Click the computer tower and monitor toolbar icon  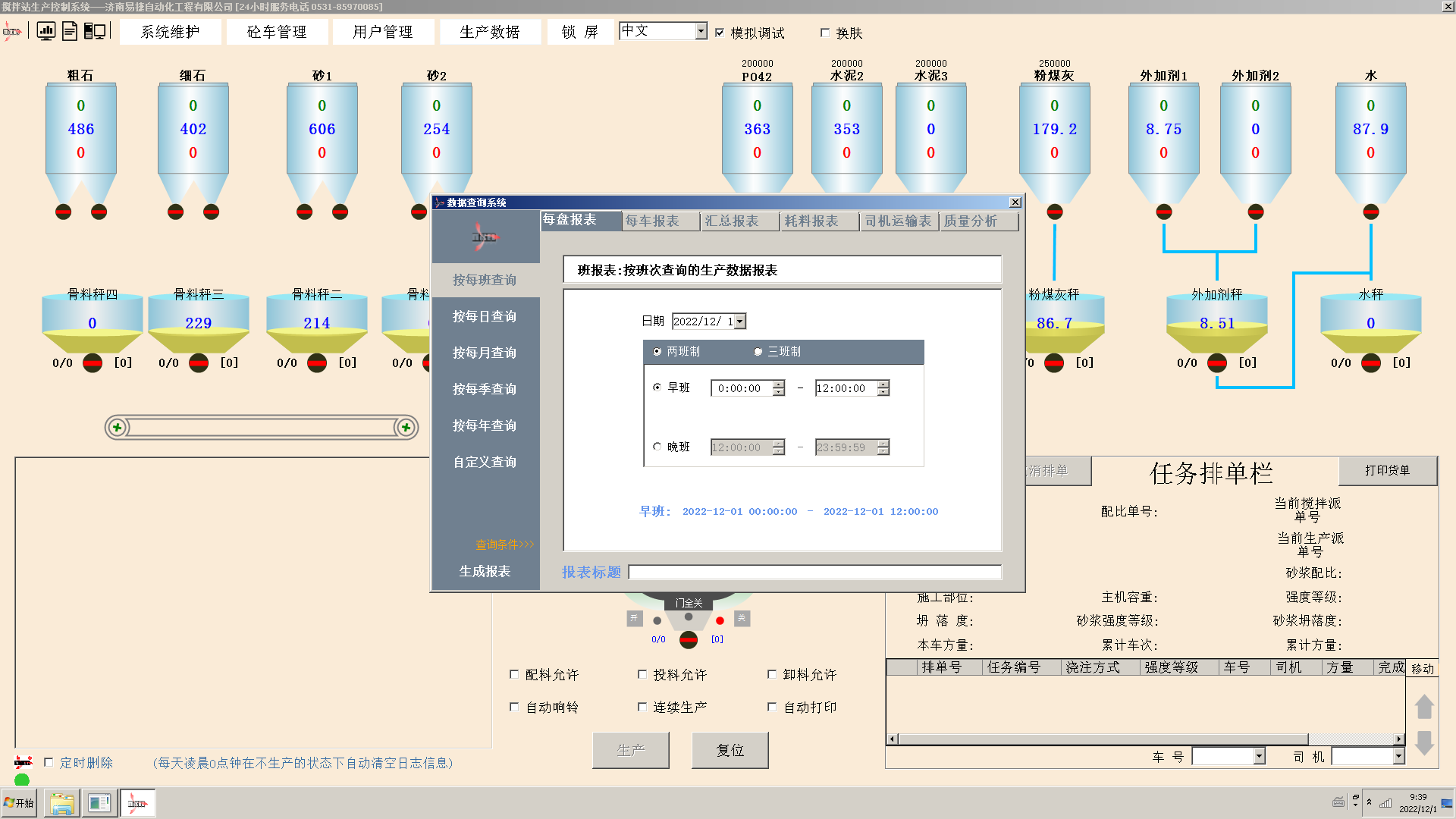[95, 31]
